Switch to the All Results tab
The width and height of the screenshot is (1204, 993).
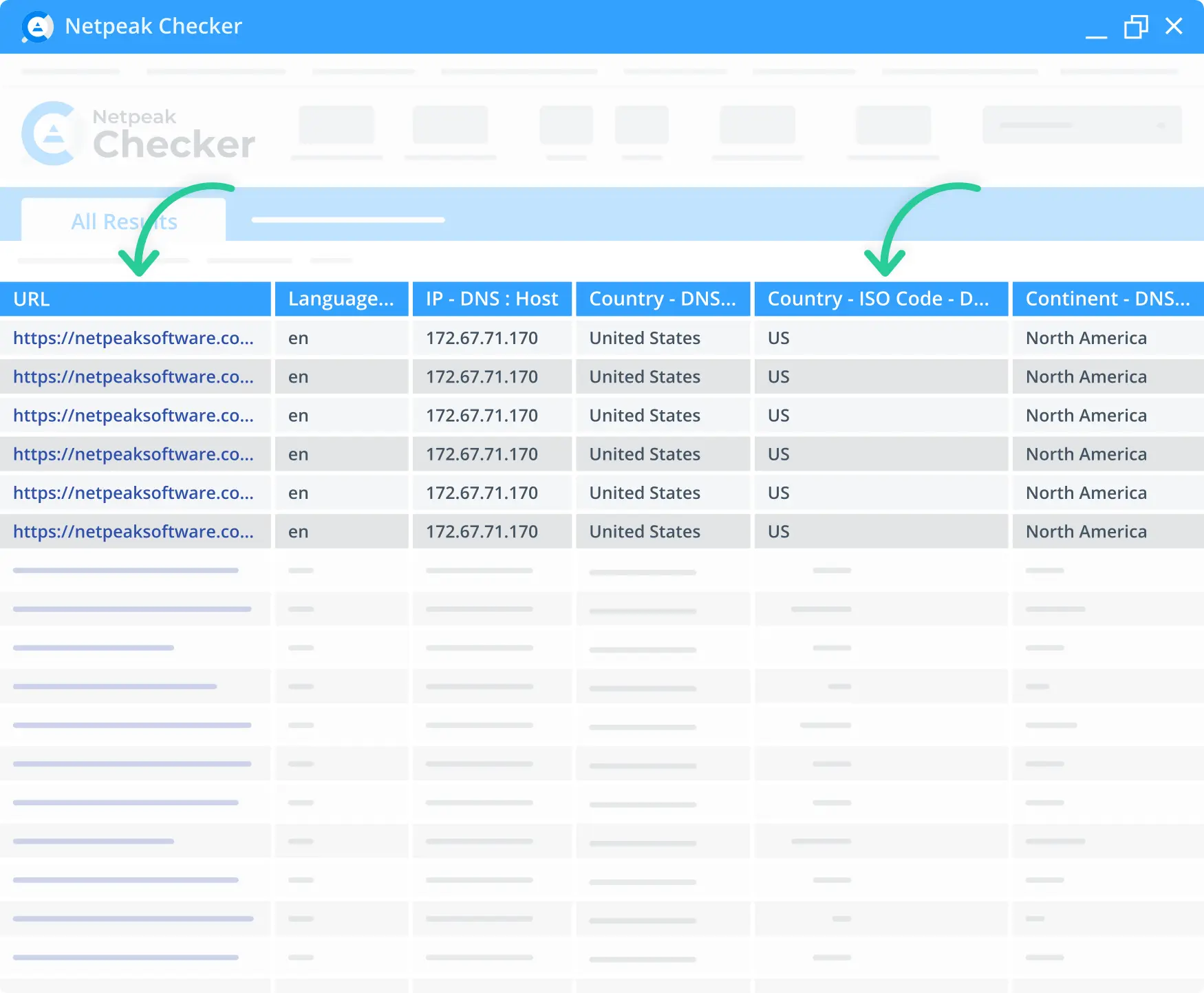124,221
